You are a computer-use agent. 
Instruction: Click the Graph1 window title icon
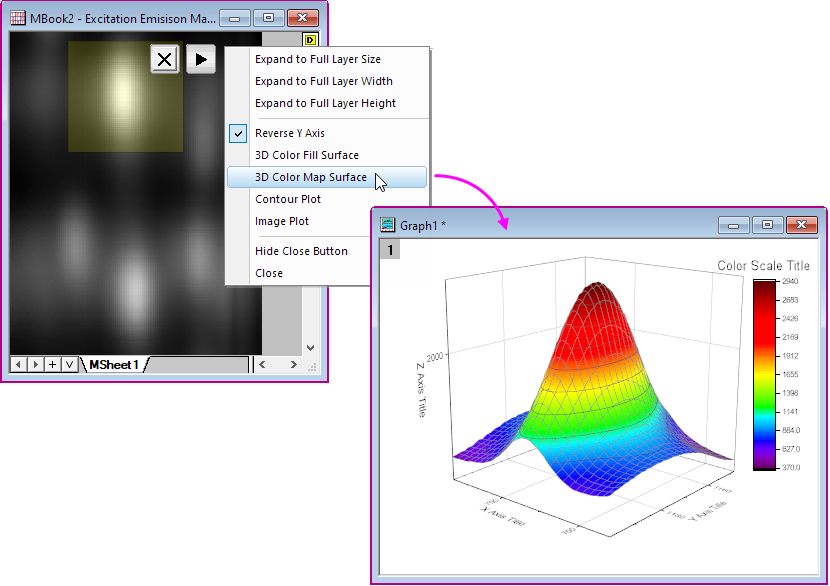[387, 225]
